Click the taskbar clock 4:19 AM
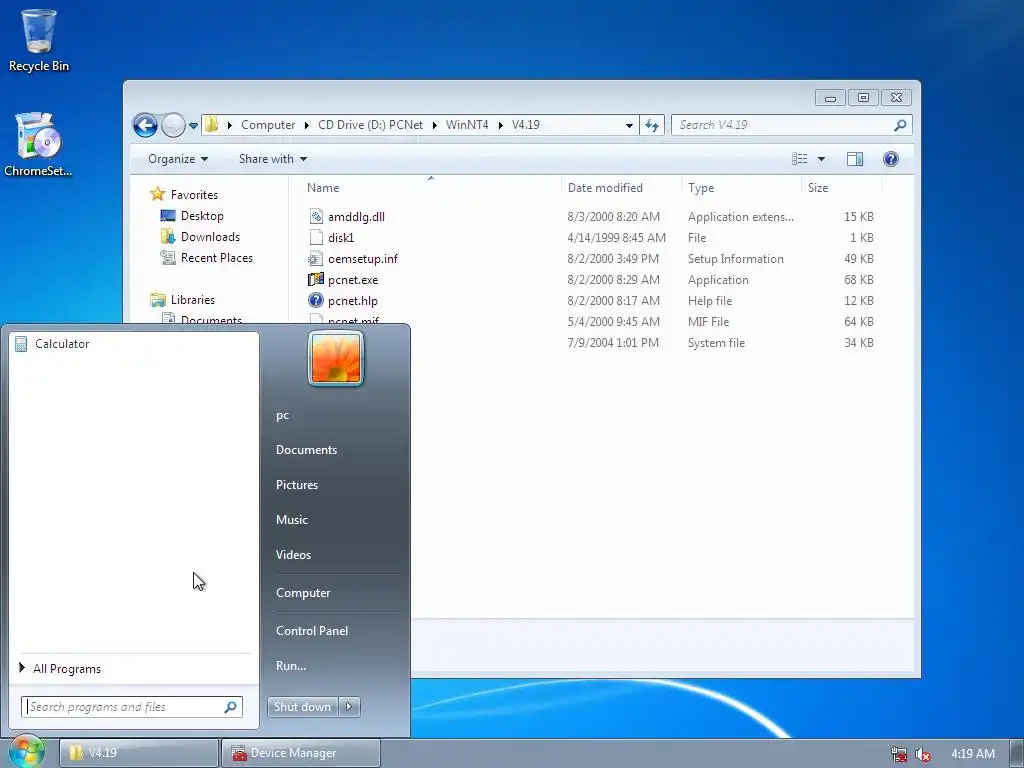 [x=973, y=754]
